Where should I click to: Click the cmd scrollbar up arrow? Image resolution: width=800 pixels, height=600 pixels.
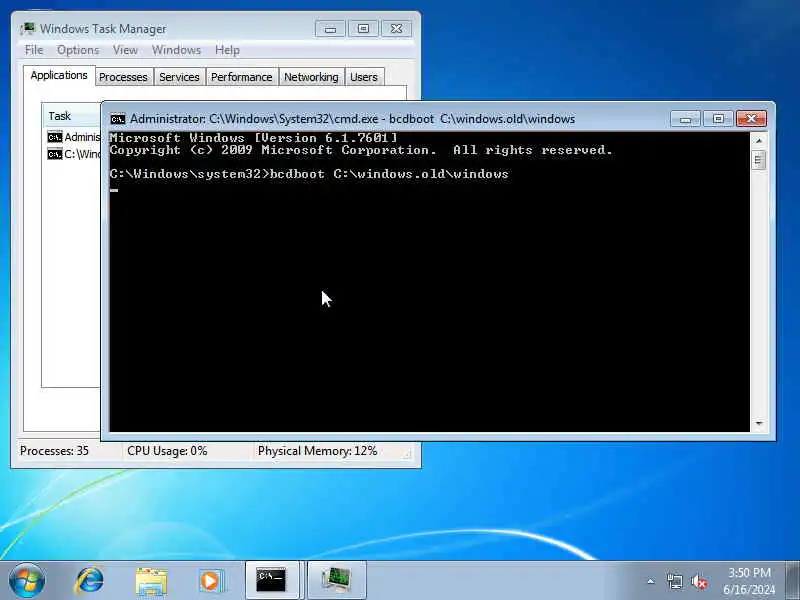tap(759, 140)
